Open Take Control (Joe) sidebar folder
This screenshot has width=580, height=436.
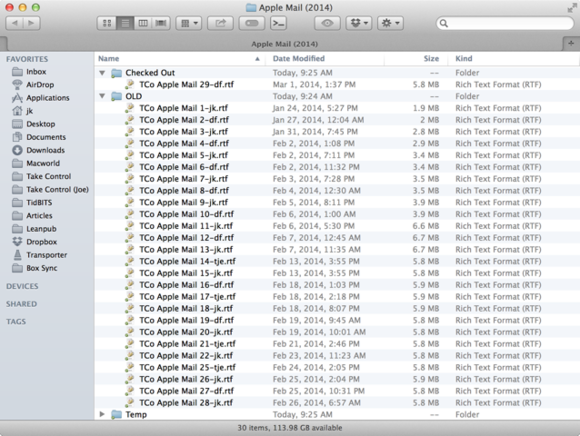(x=57, y=189)
